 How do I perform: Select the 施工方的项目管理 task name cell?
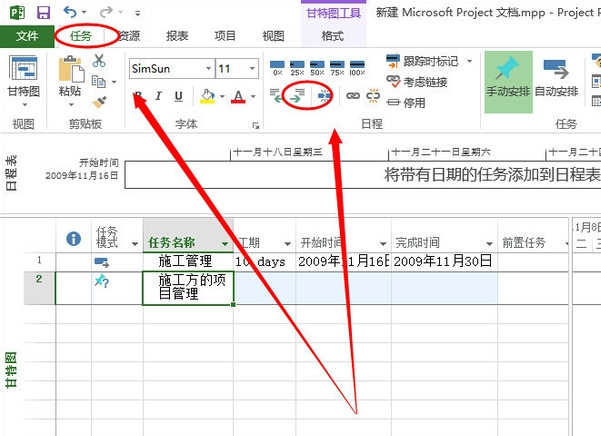click(x=188, y=288)
